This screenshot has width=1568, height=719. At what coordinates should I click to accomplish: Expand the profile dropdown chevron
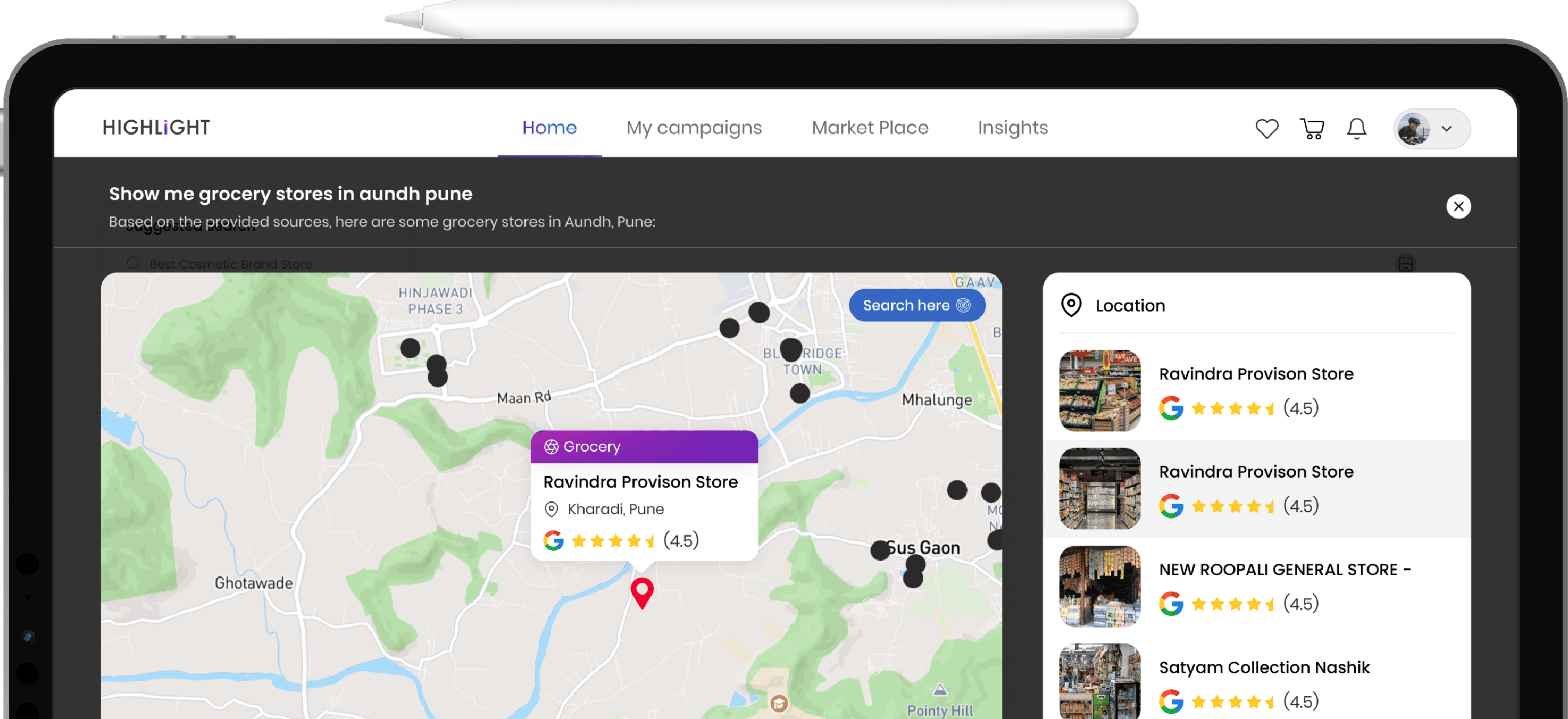[x=1446, y=129]
